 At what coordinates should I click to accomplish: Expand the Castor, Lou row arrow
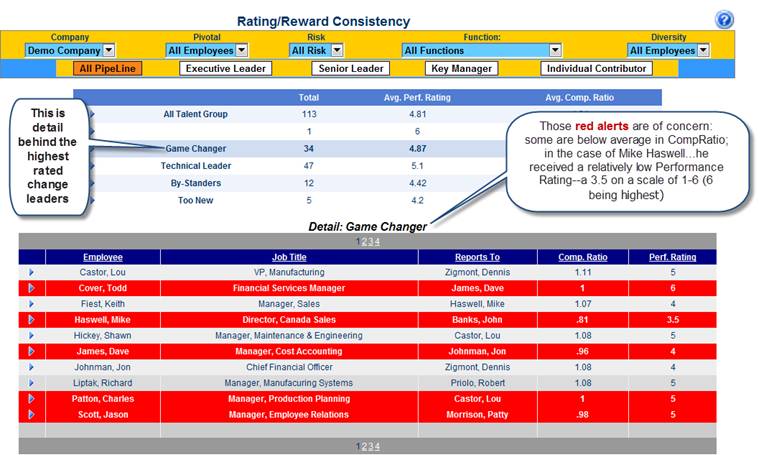click(x=31, y=272)
